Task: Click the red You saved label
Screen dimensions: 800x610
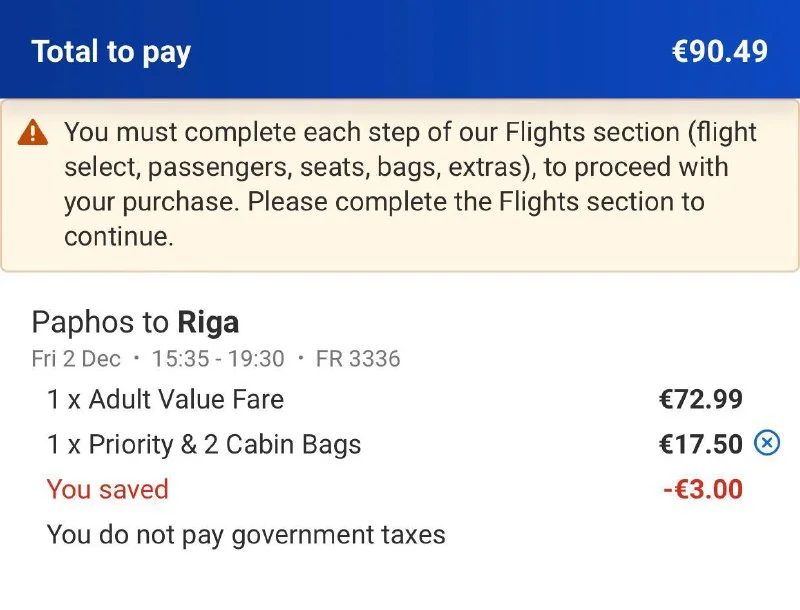Action: 107,490
